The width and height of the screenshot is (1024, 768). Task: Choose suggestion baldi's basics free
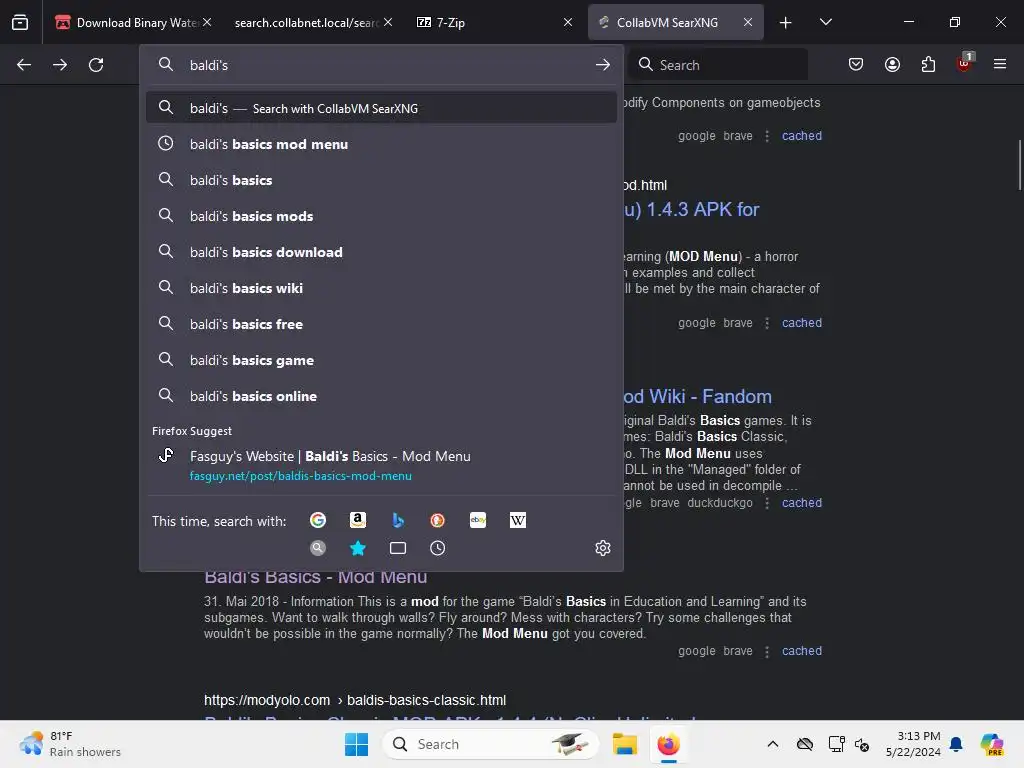pyautogui.click(x=381, y=324)
